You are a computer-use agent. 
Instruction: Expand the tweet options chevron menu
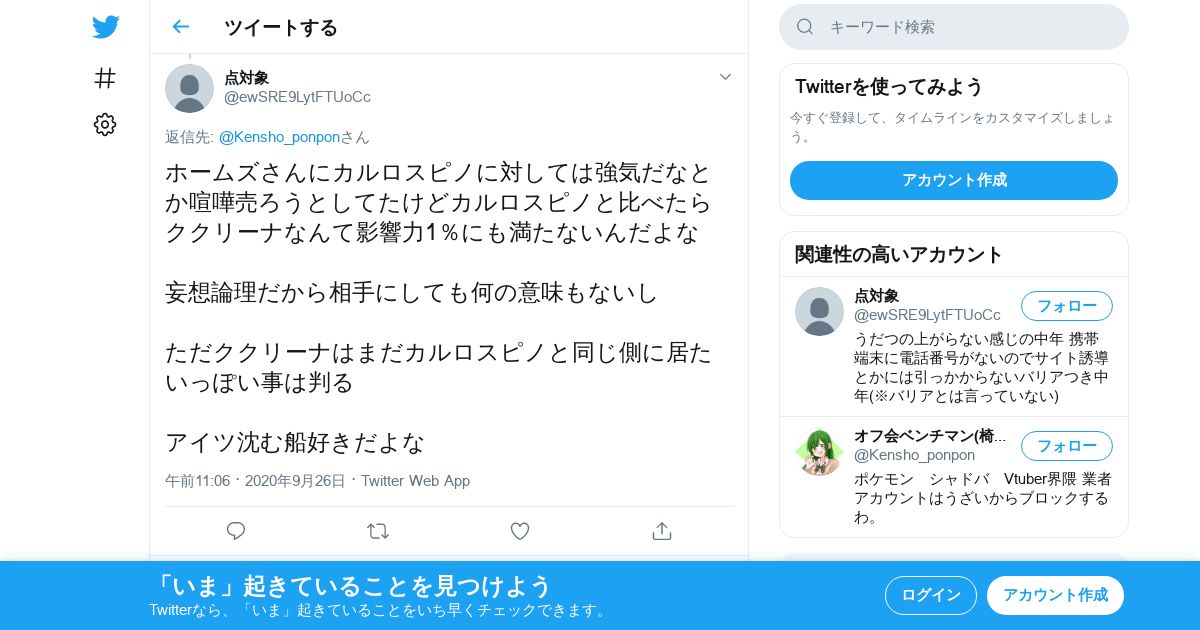tap(726, 77)
